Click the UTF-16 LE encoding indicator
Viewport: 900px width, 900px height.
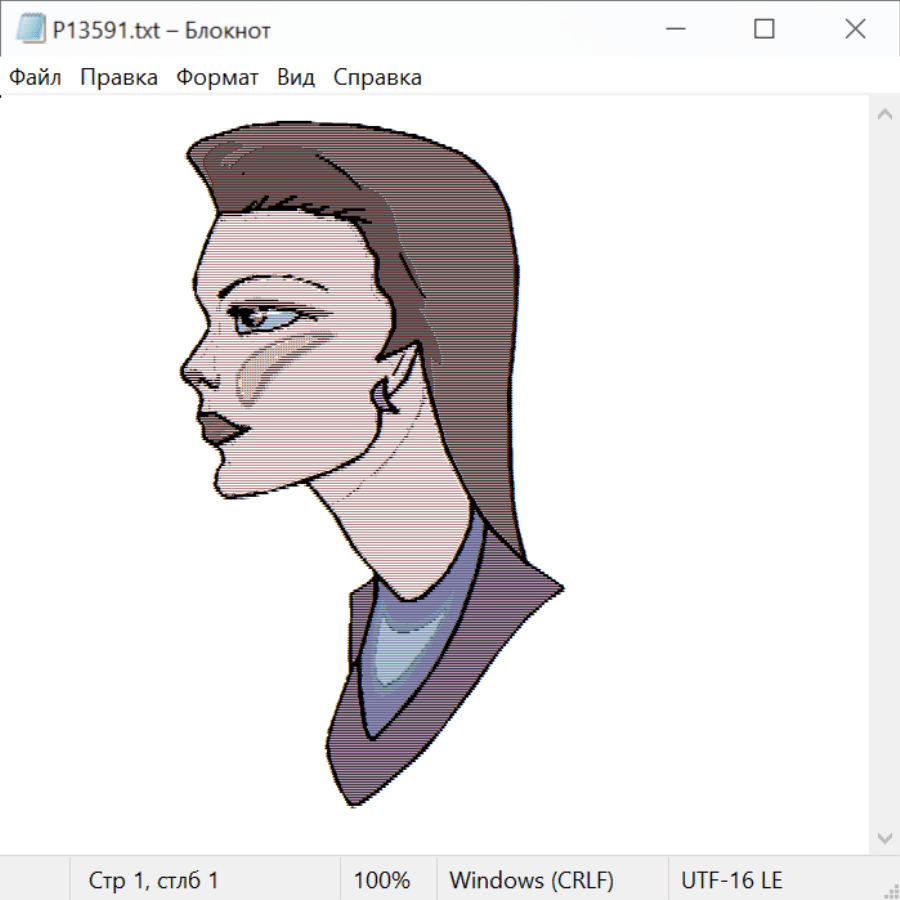732,880
